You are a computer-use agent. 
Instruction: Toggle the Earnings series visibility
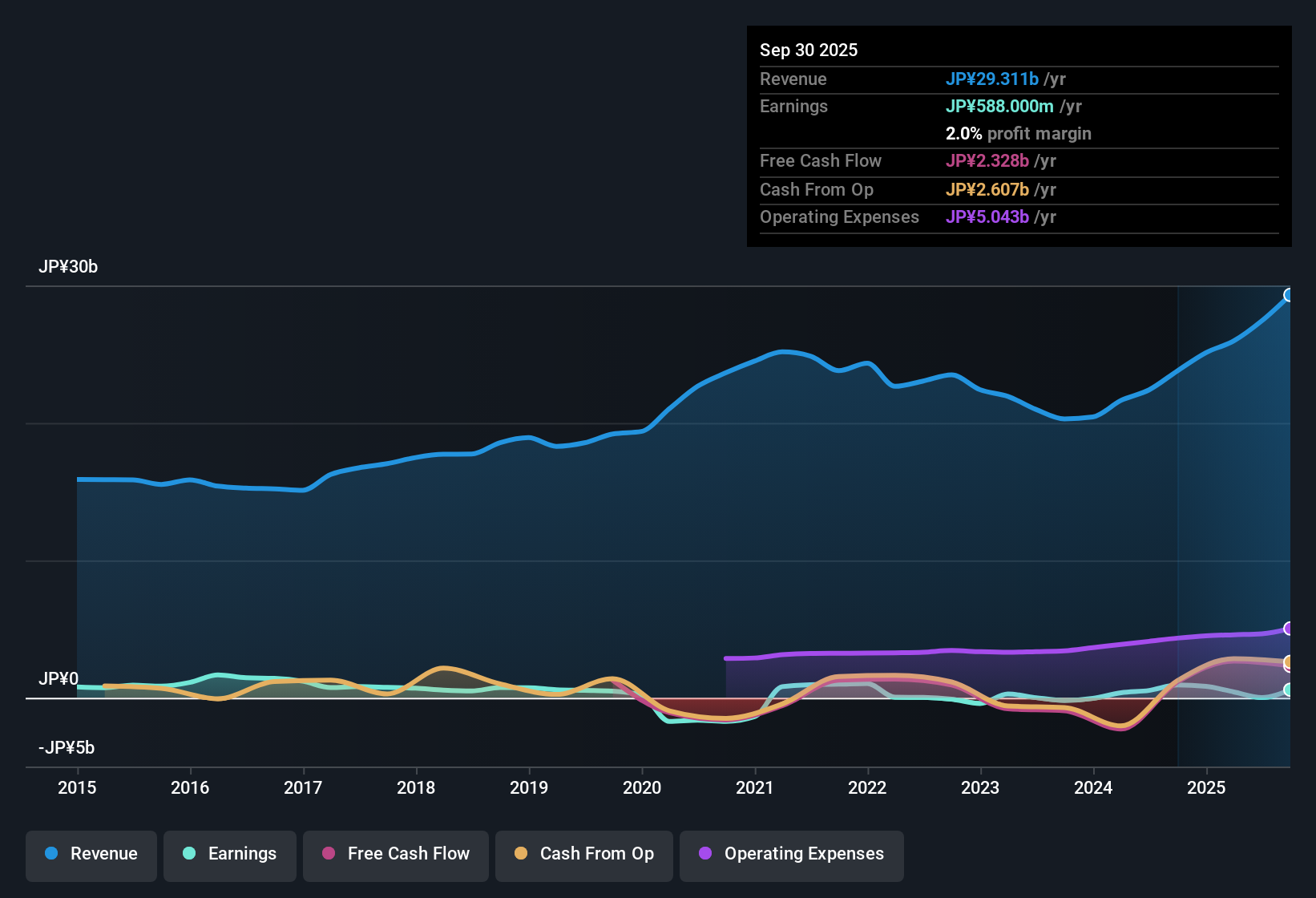tap(230, 854)
